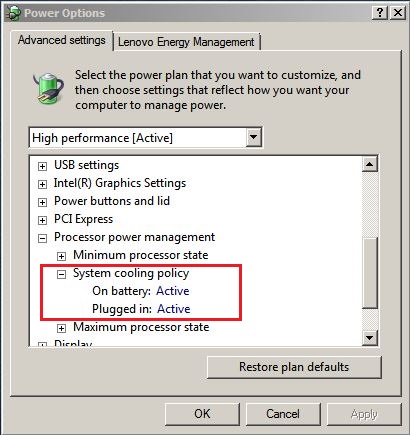Expand Power buttons and lid node
Image resolution: width=410 pixels, height=435 pixels.
coord(42,202)
